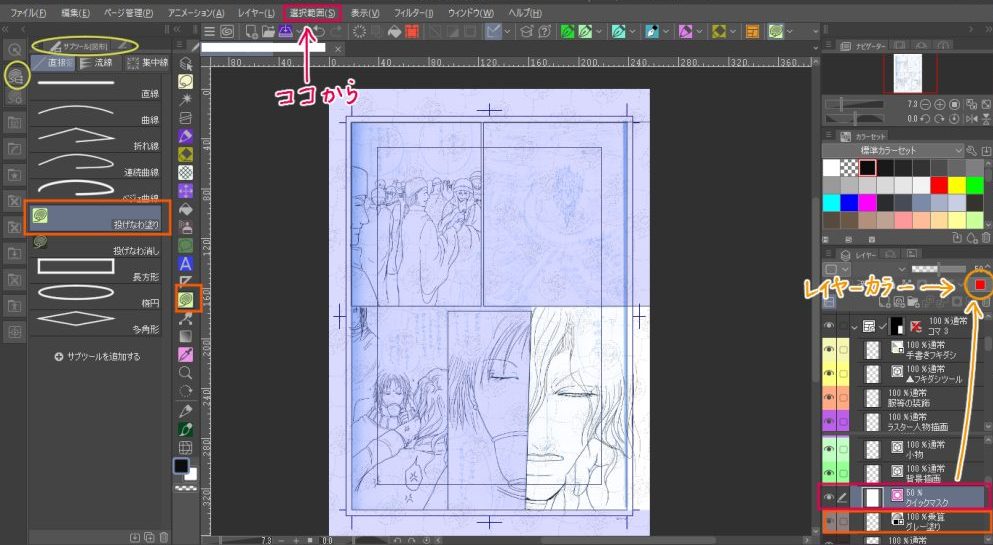993x545 pixels.
Task: Open the ファイル(F) menu
Action: pos(28,13)
